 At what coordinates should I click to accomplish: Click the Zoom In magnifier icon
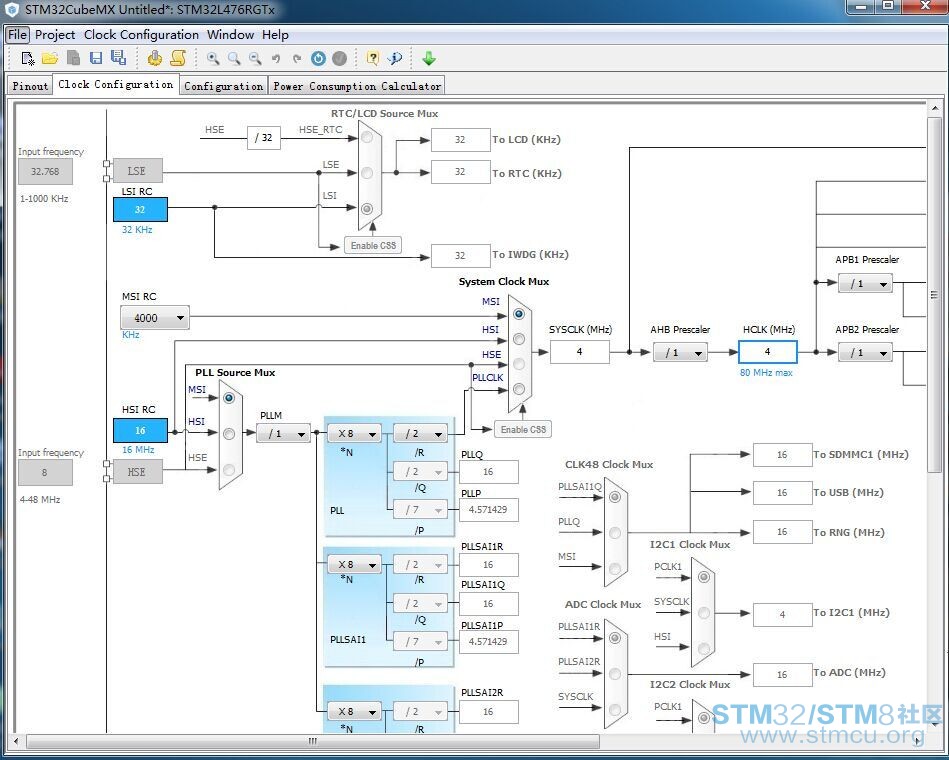click(213, 58)
